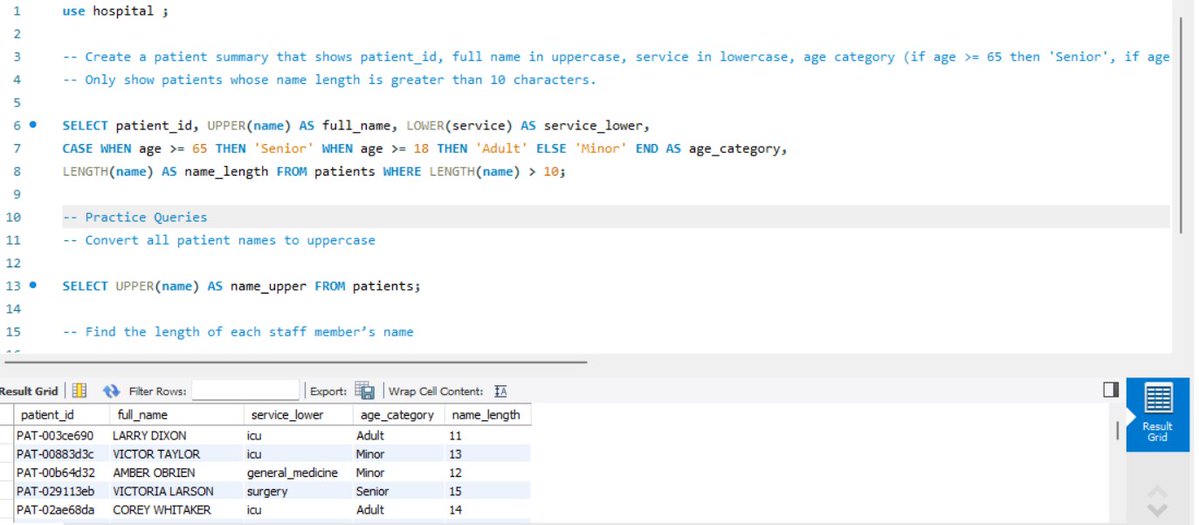Screen dimensions: 1199x525
Task: Select the general_medicine cell
Action: 297,472
